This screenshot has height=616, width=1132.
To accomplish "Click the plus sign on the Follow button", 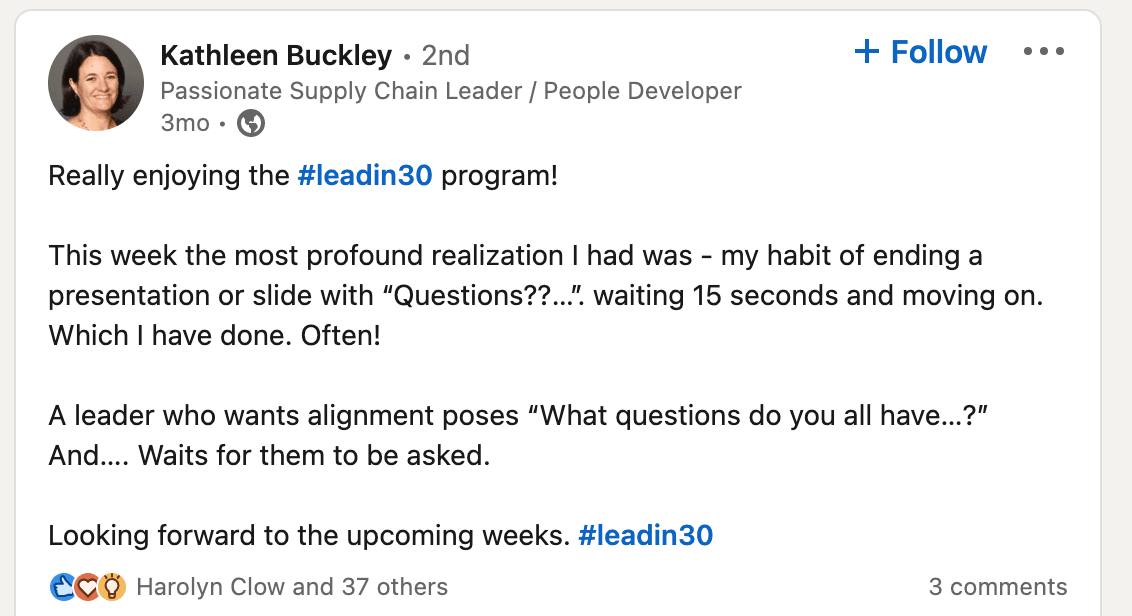I will tap(866, 52).
